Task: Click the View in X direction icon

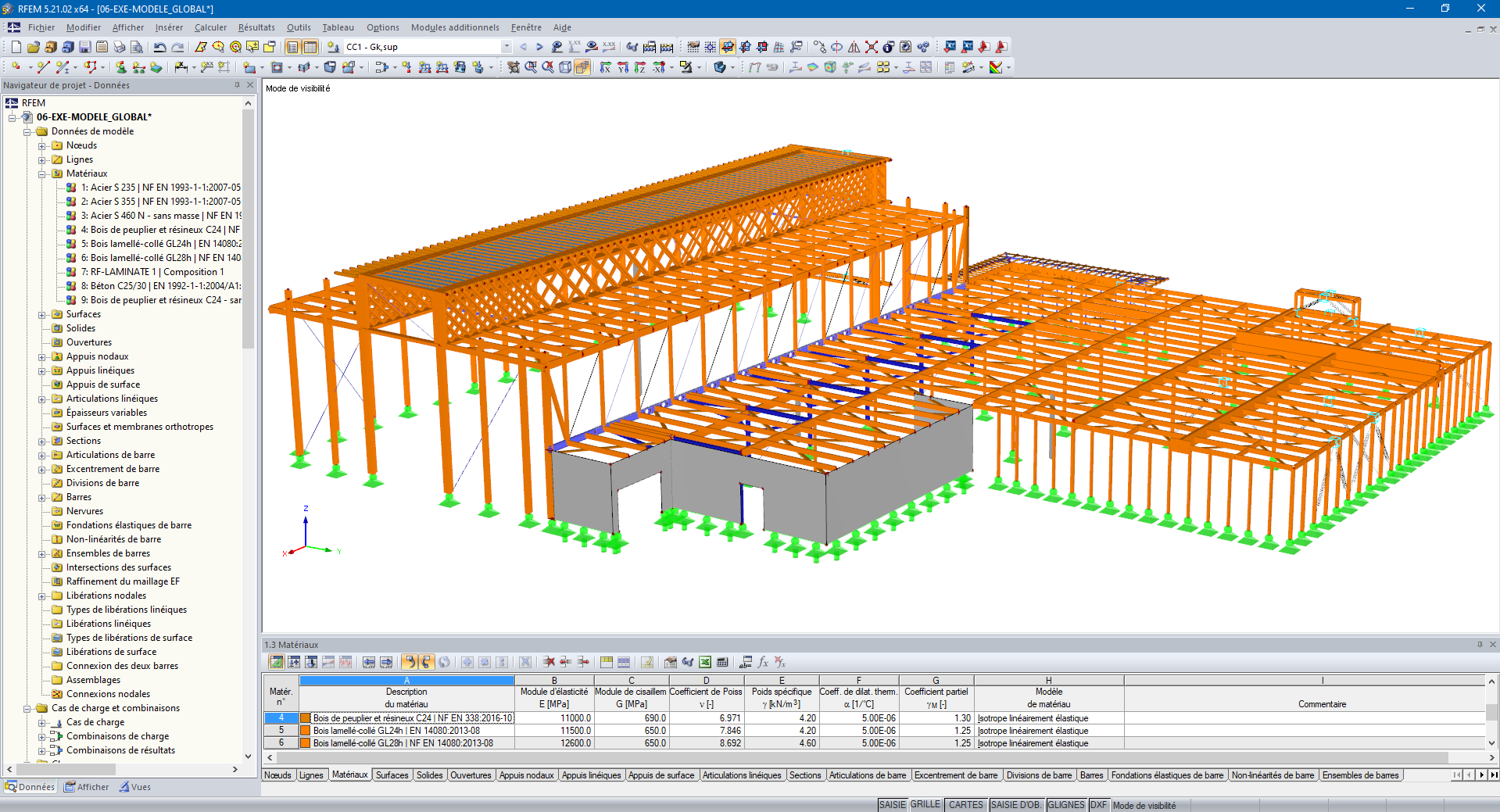Action: (605, 67)
